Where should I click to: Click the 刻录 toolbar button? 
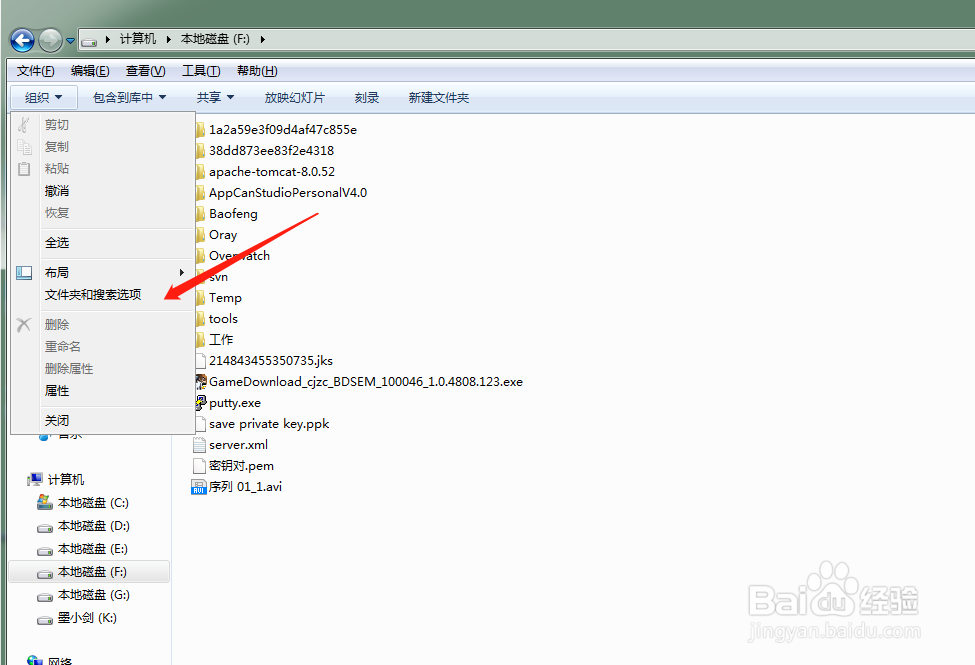pos(367,98)
